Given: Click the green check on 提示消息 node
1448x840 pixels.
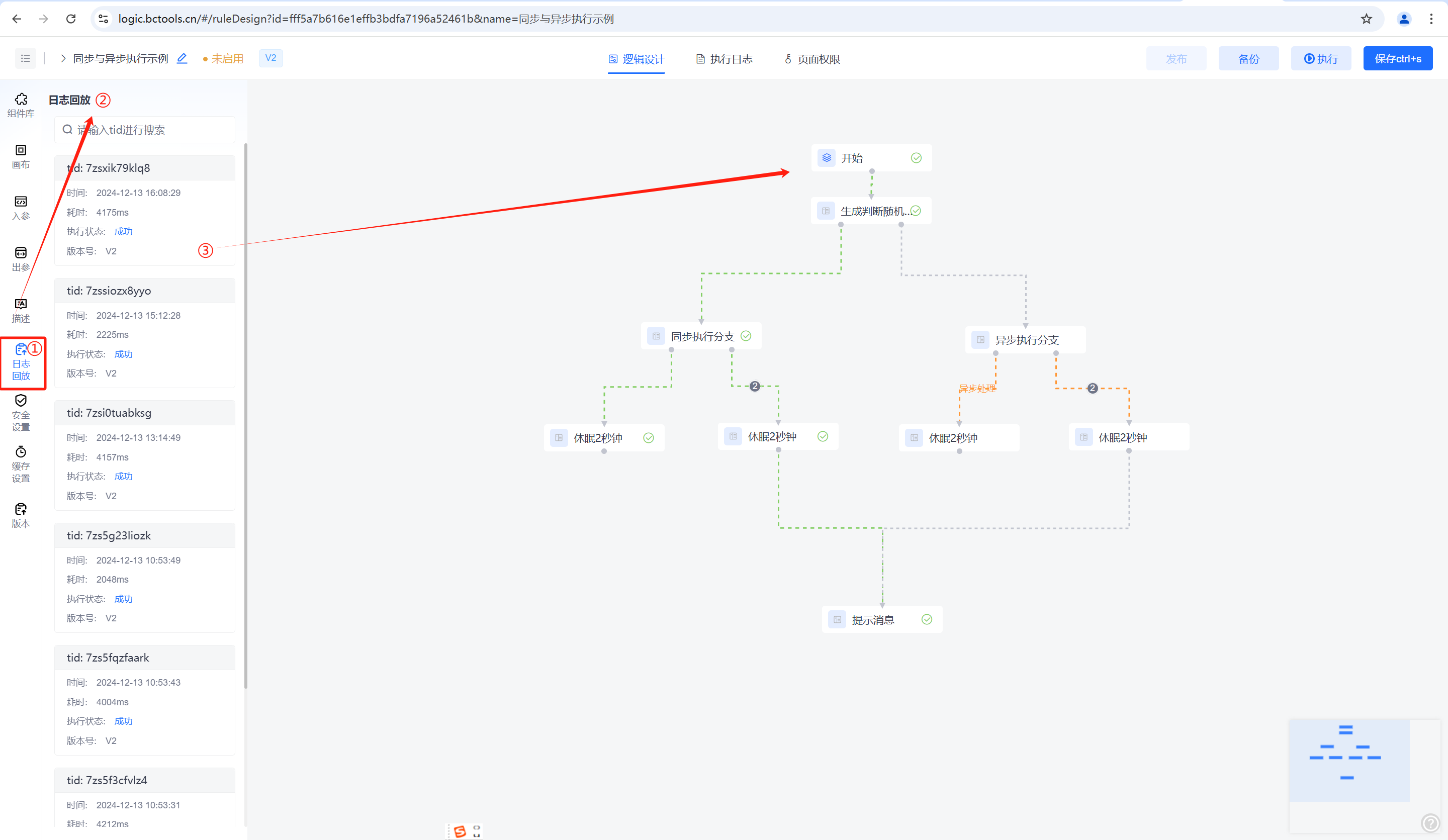Looking at the screenshot, I should pos(927,619).
